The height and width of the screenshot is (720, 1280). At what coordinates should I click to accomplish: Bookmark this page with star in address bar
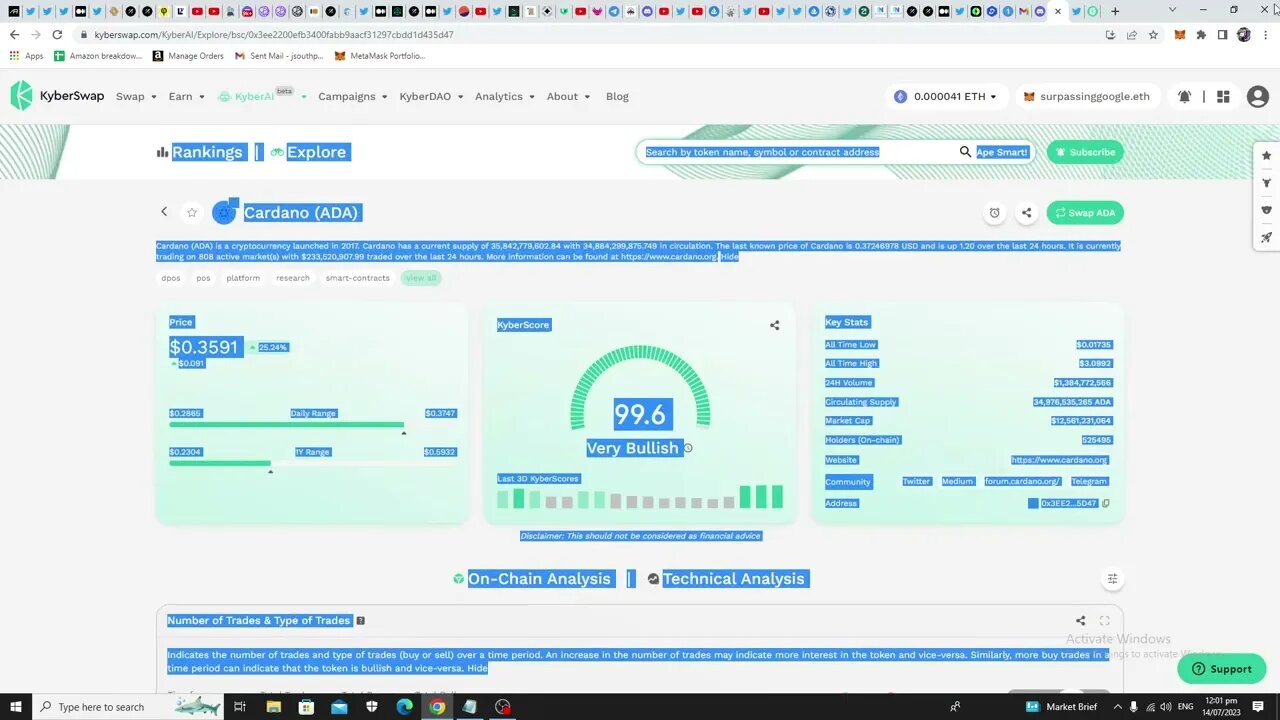pyautogui.click(x=1153, y=34)
